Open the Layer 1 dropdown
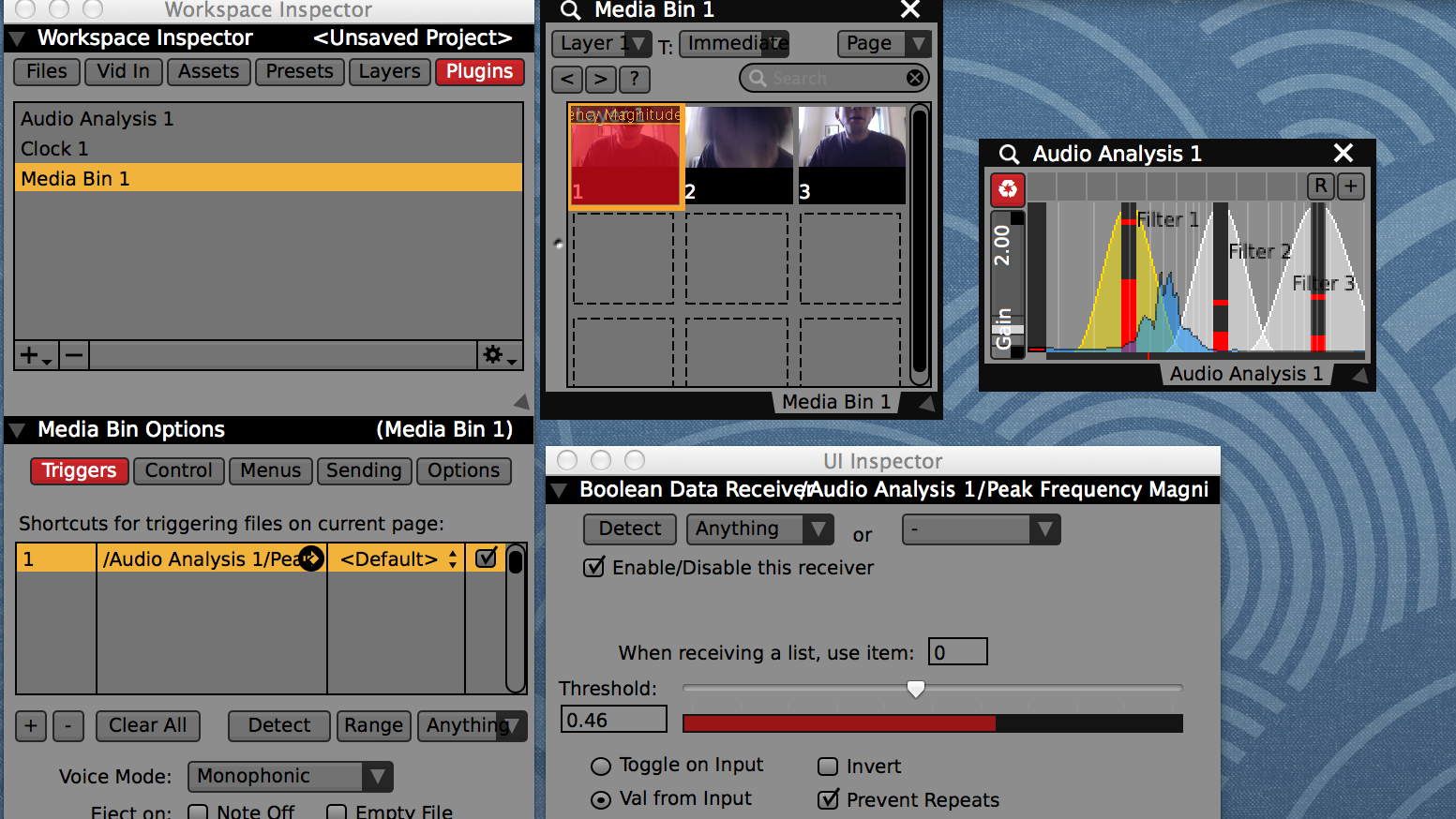The image size is (1456, 819). coord(601,43)
